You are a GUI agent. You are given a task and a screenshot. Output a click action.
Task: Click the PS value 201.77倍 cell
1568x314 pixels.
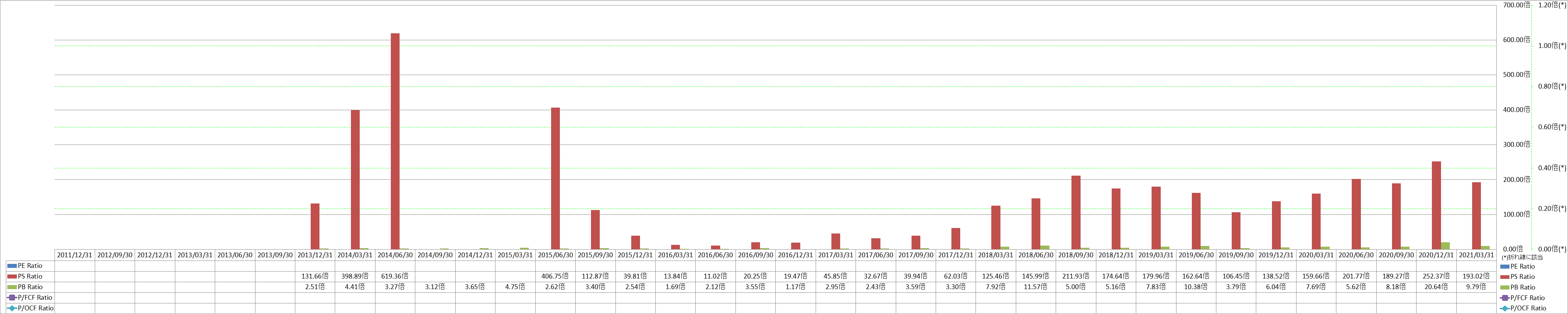(1356, 276)
